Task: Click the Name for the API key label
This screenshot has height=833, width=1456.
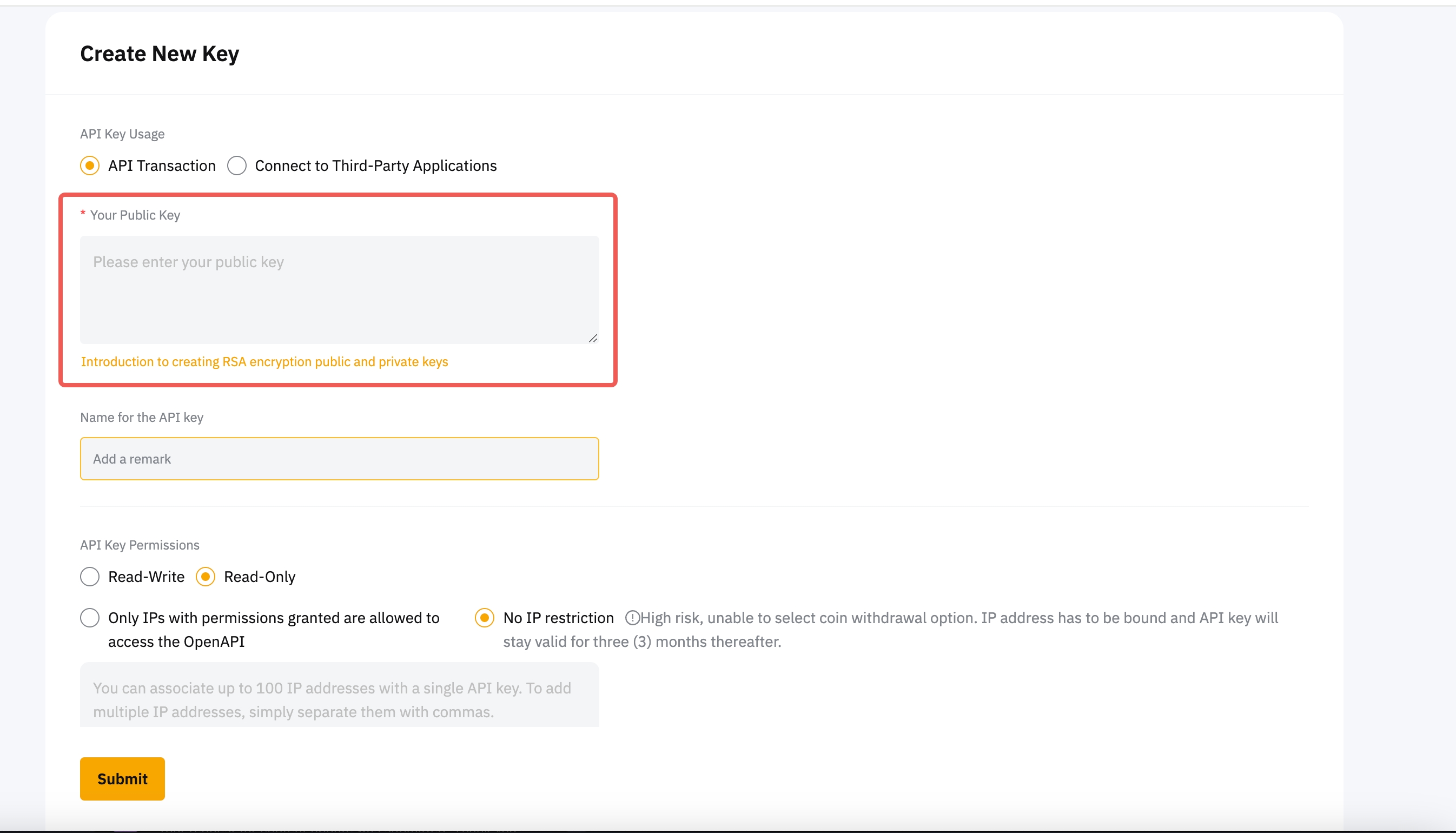Action: 142,418
